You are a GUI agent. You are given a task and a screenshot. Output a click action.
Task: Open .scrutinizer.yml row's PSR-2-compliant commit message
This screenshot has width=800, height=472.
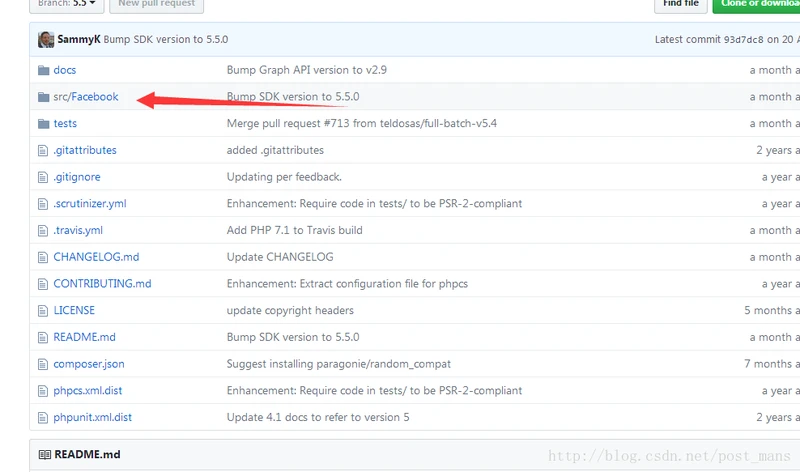374,204
